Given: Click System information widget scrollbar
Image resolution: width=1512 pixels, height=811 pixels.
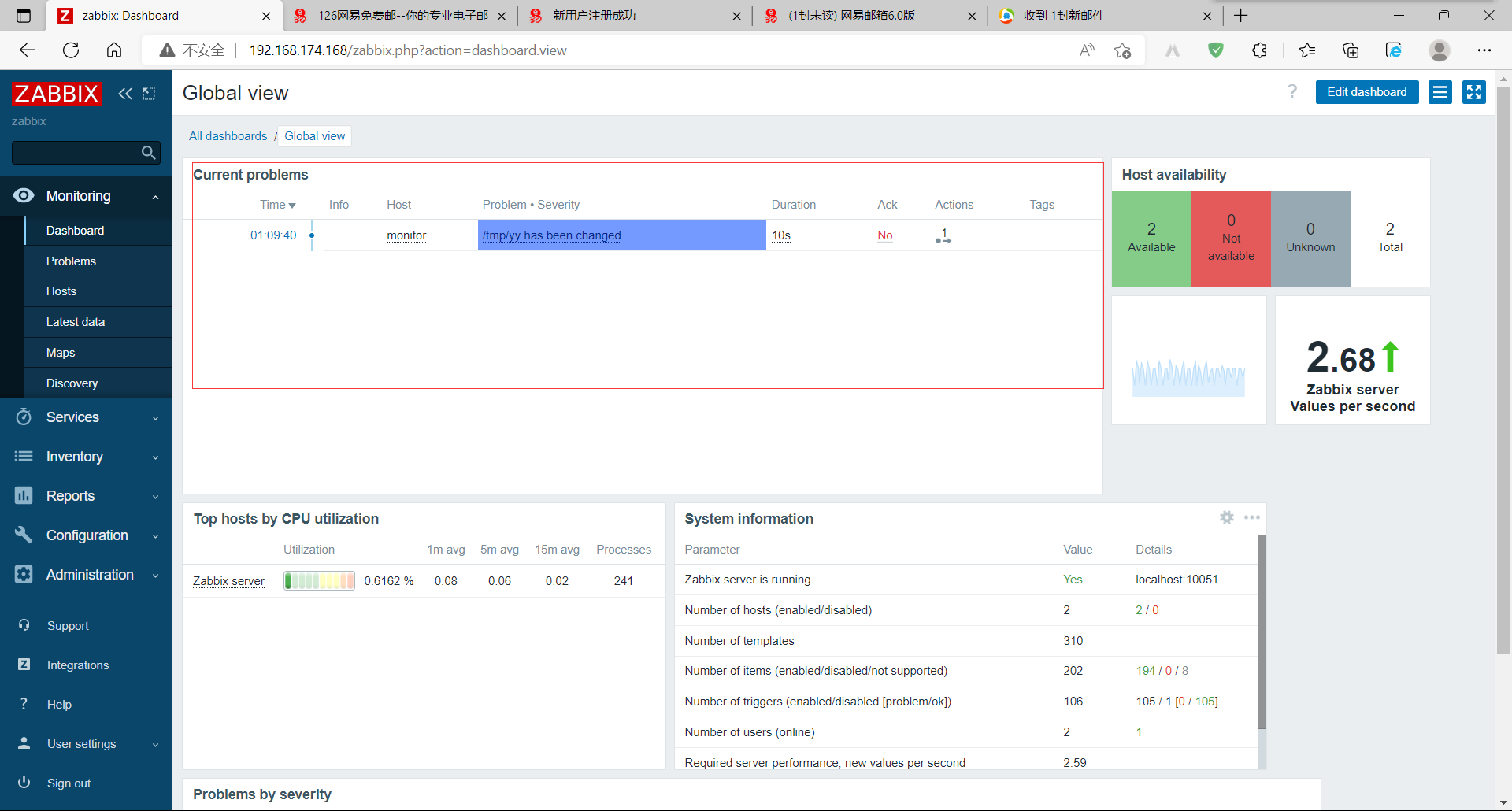Looking at the screenshot, I should tap(1262, 632).
